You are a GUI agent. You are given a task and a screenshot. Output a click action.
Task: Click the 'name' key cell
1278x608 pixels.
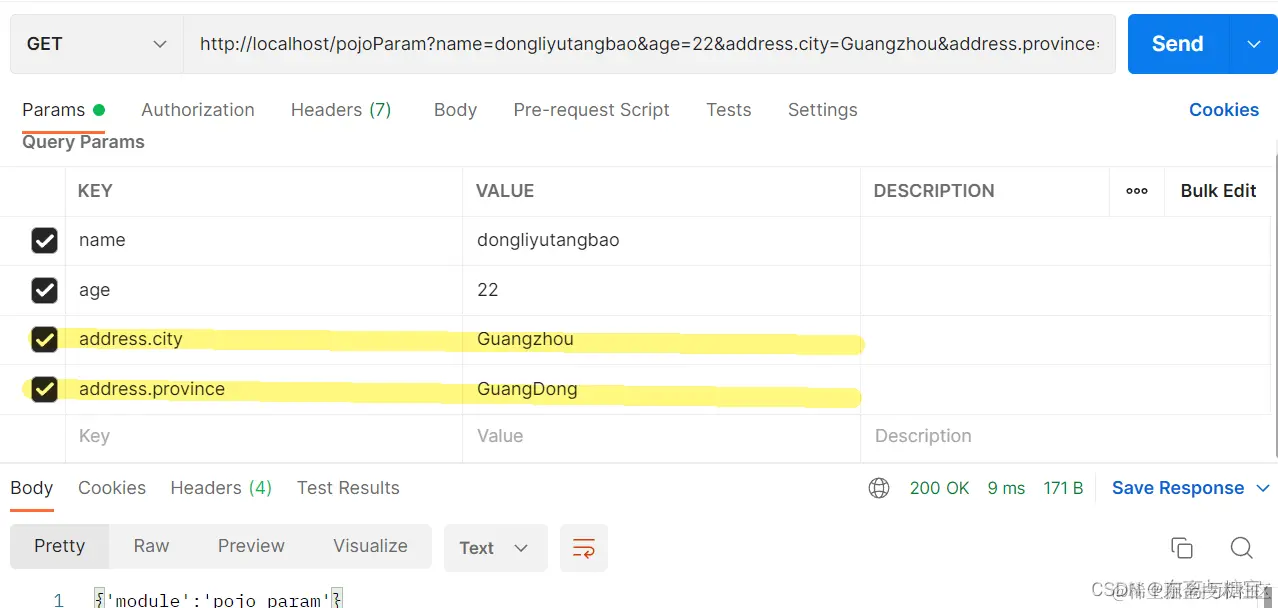(264, 241)
